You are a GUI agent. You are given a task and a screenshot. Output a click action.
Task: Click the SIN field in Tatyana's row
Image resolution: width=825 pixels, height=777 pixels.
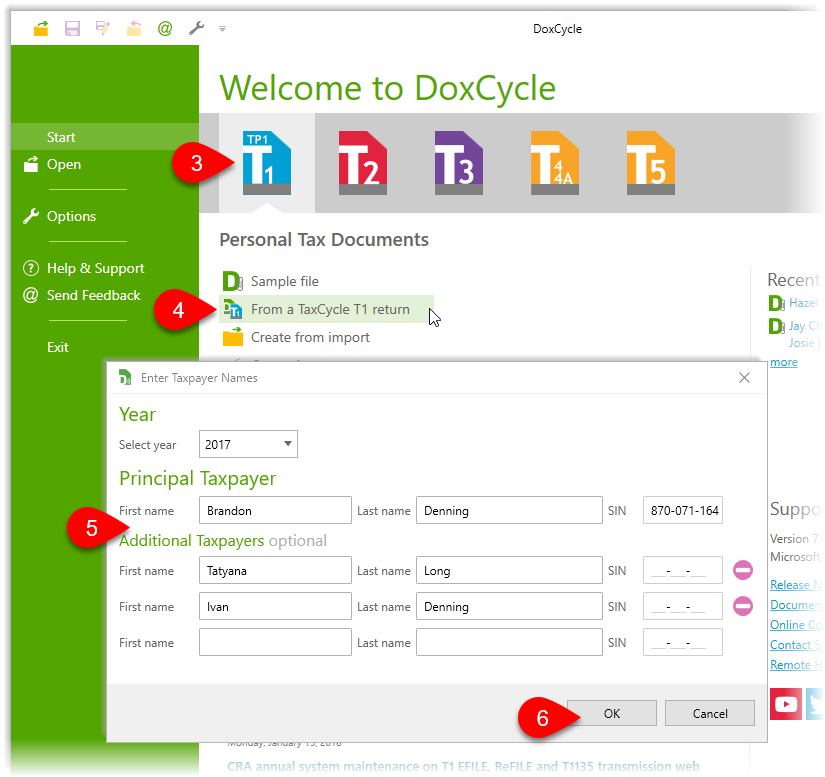tap(683, 570)
